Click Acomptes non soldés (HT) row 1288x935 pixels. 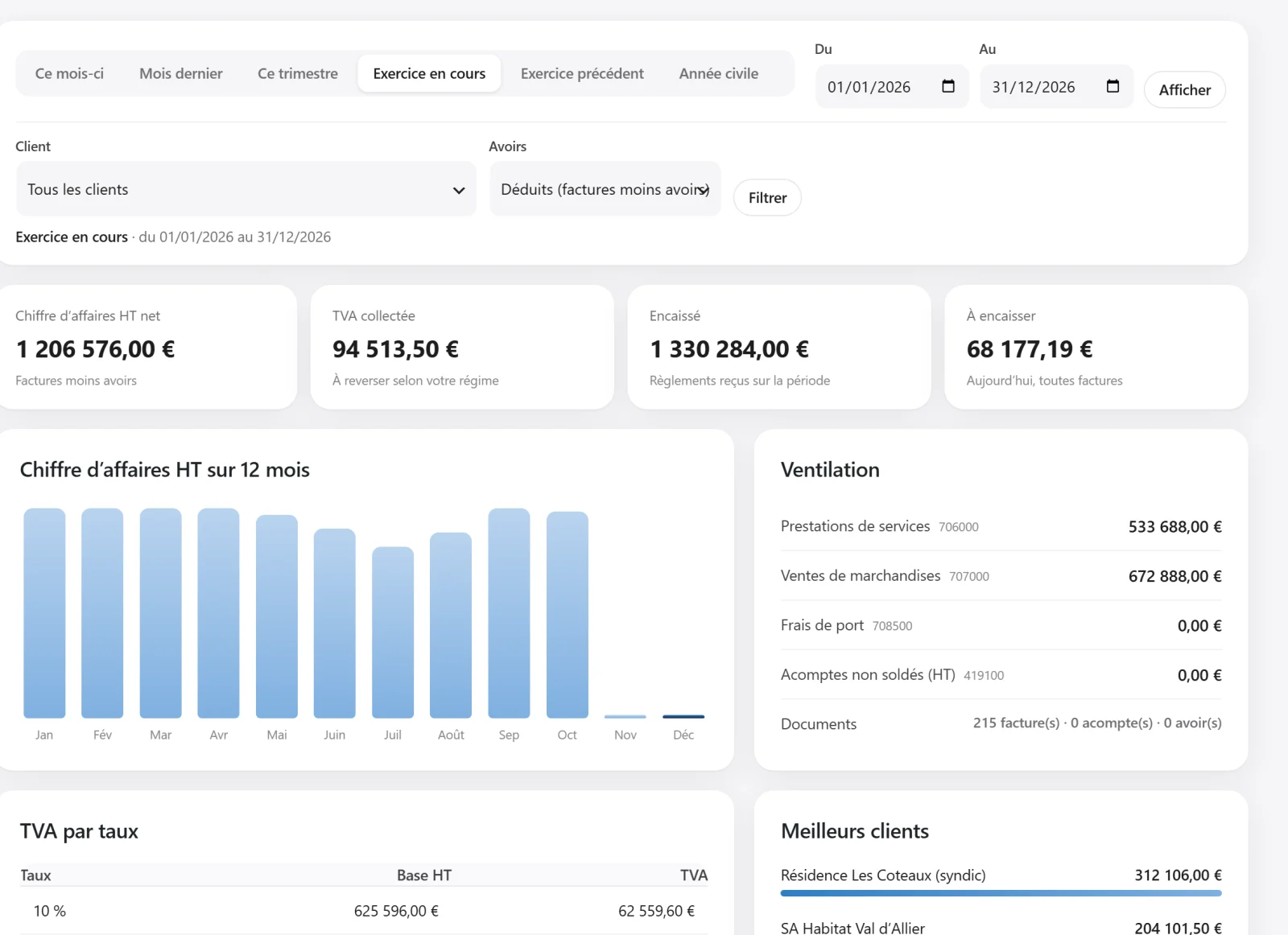pyautogui.click(x=1001, y=675)
